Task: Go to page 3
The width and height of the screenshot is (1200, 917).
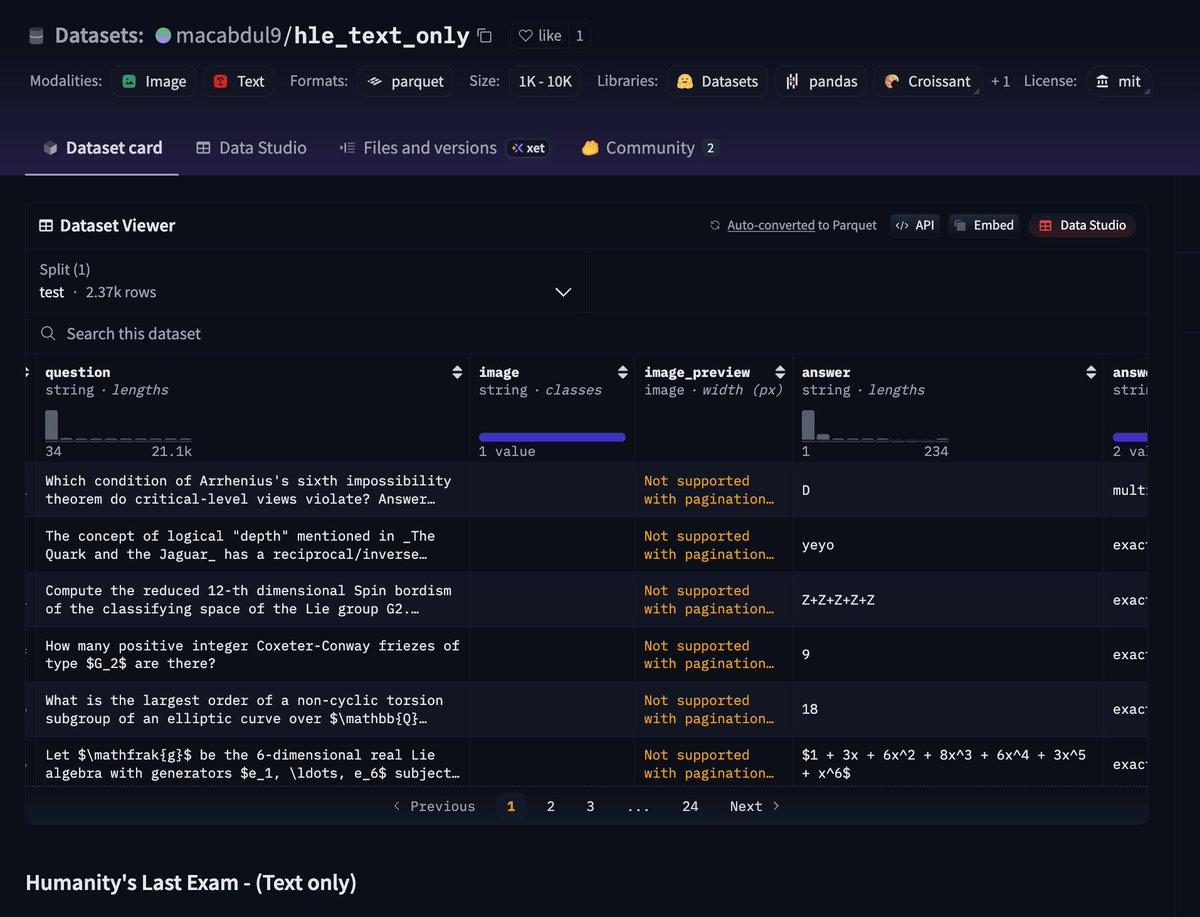Action: [x=590, y=806]
